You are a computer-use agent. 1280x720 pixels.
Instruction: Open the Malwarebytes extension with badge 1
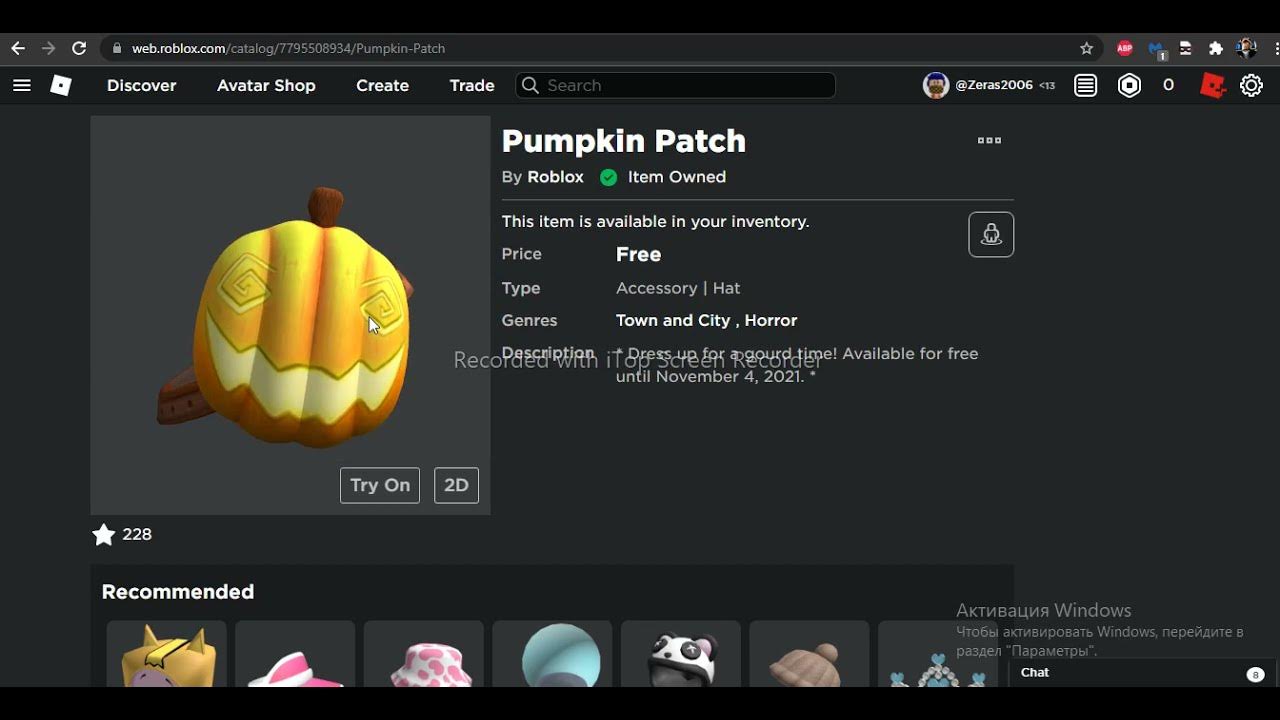coord(1157,49)
